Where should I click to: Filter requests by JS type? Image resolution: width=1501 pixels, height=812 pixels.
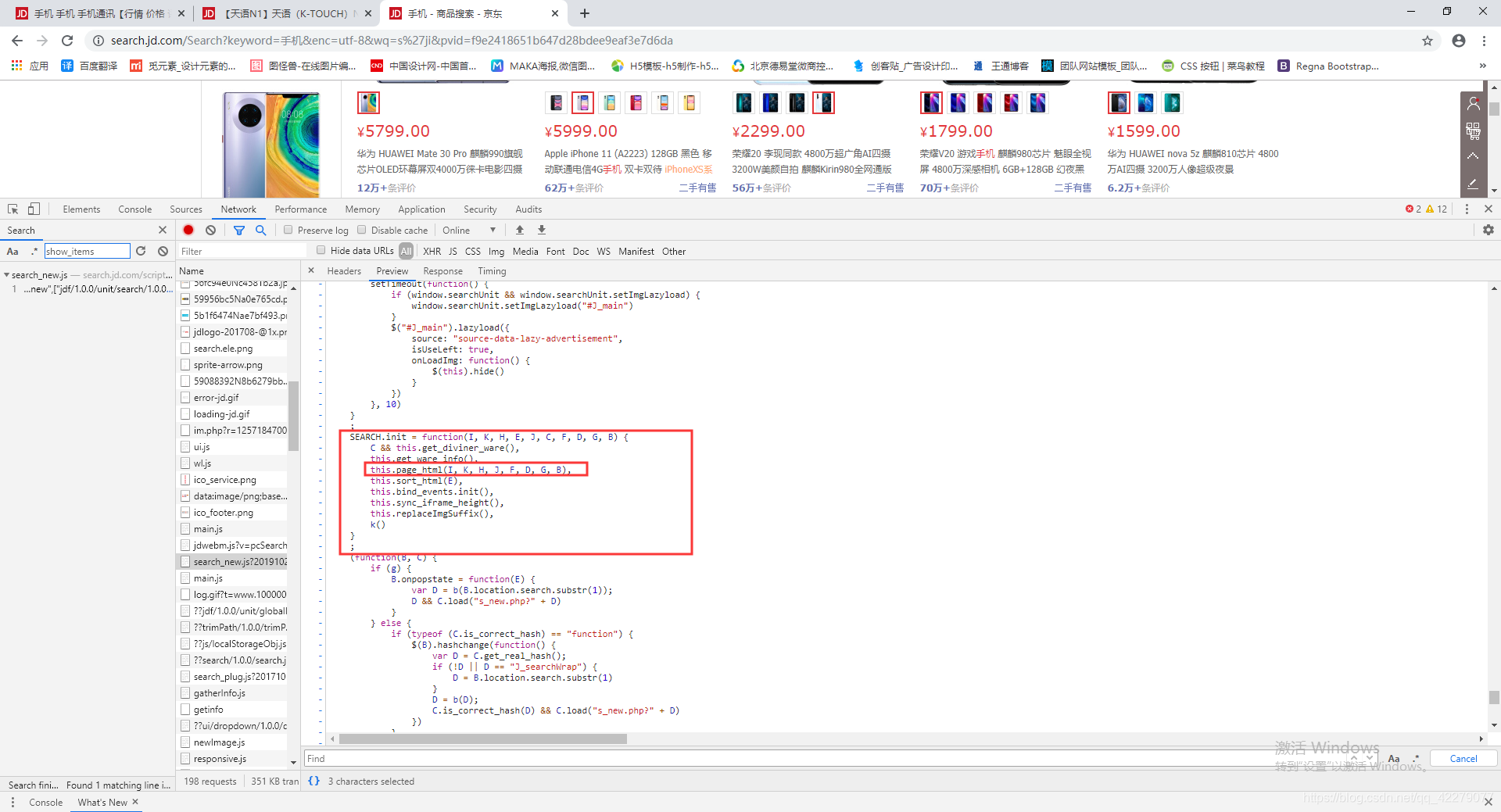pos(453,251)
